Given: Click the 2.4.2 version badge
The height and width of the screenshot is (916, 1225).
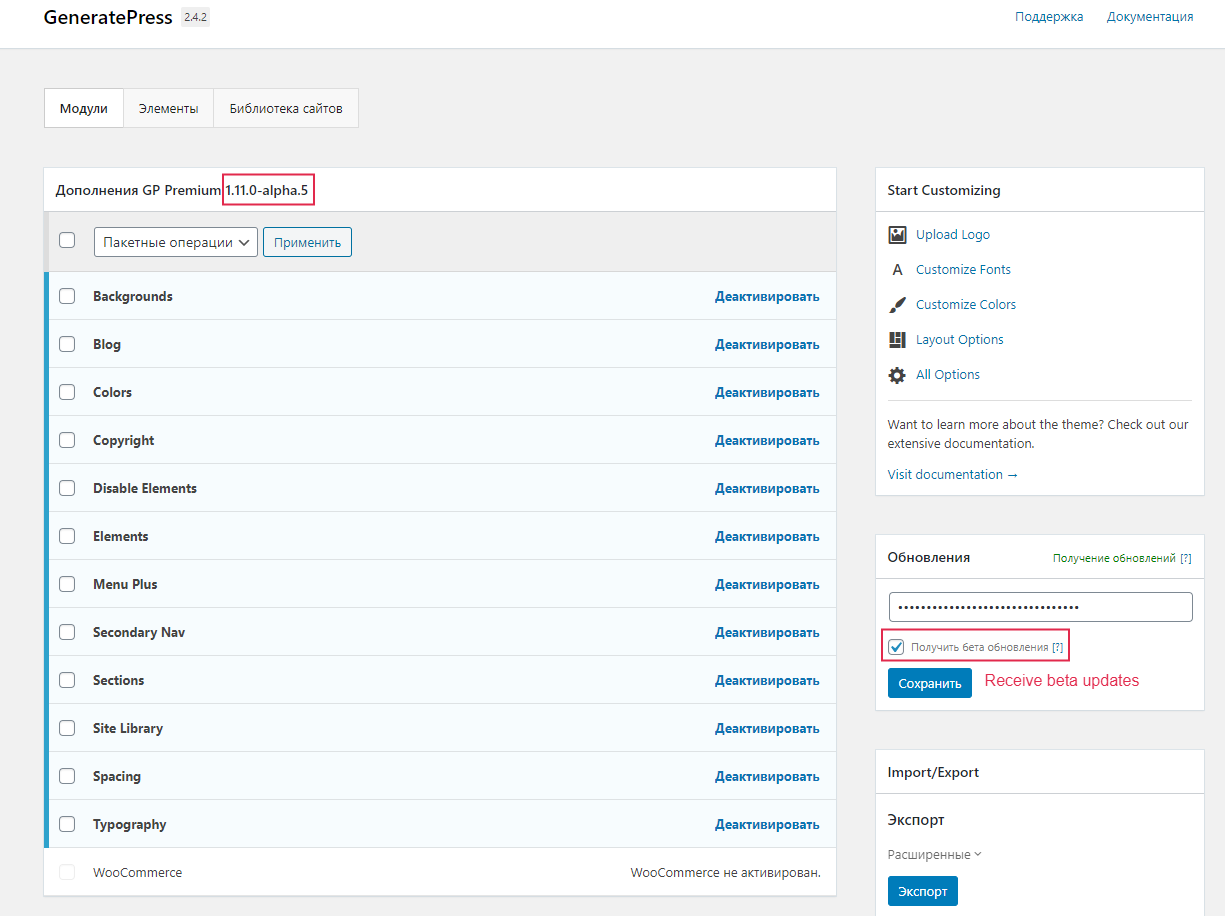Looking at the screenshot, I should pos(195,17).
